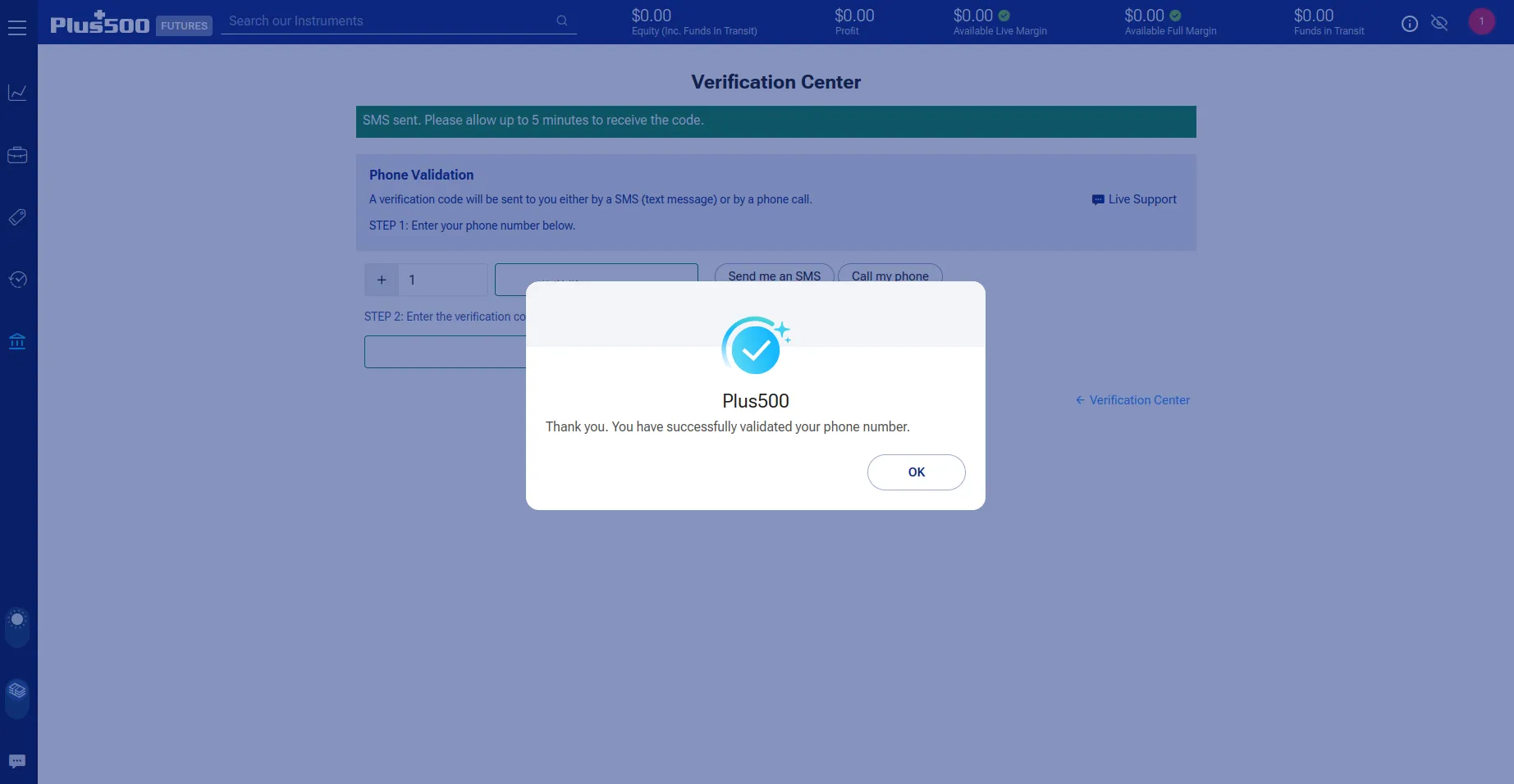This screenshot has width=1514, height=784.
Task: Open the live chat bubble icon
Action: [17, 762]
